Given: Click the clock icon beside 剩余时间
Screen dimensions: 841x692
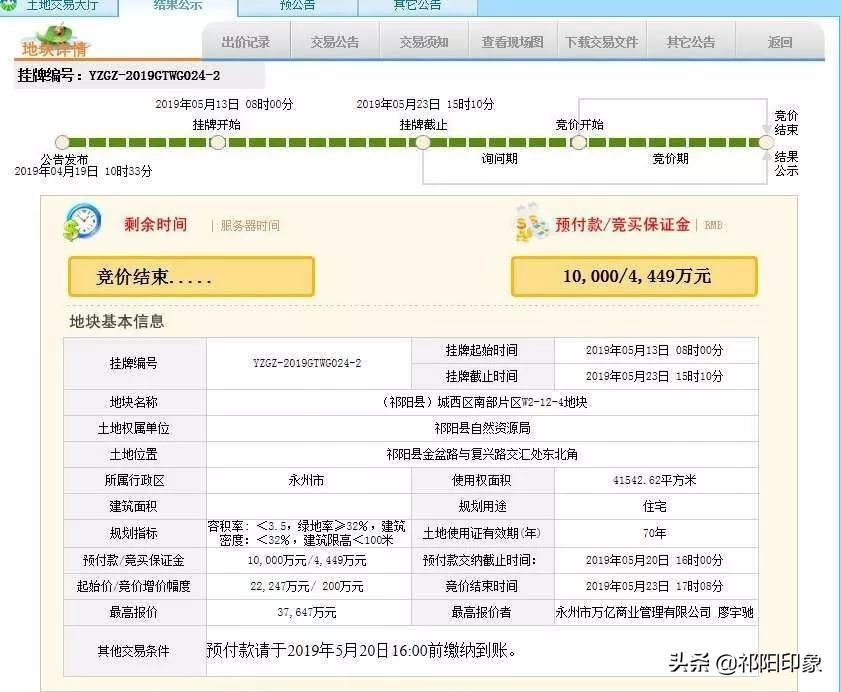Looking at the screenshot, I should pos(85,221).
